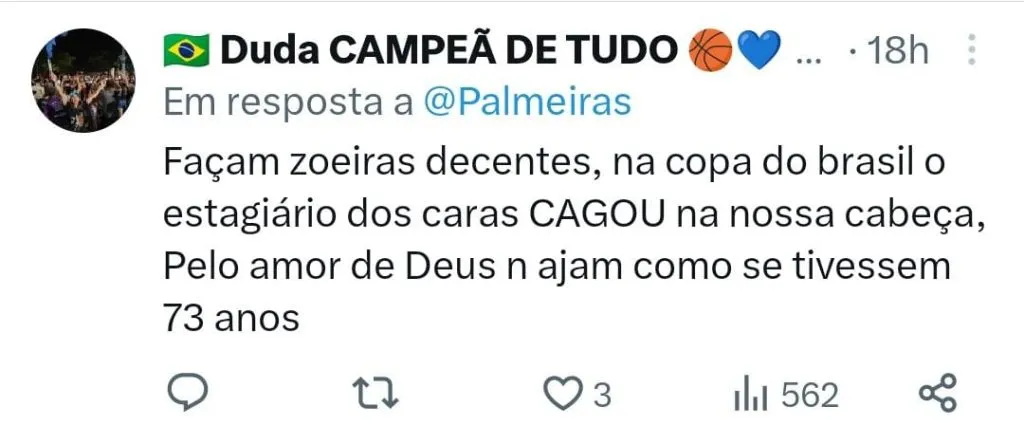Image resolution: width=1024 pixels, height=444 pixels.
Task: Click the word CAGOU in the tweet
Action: 597,217
